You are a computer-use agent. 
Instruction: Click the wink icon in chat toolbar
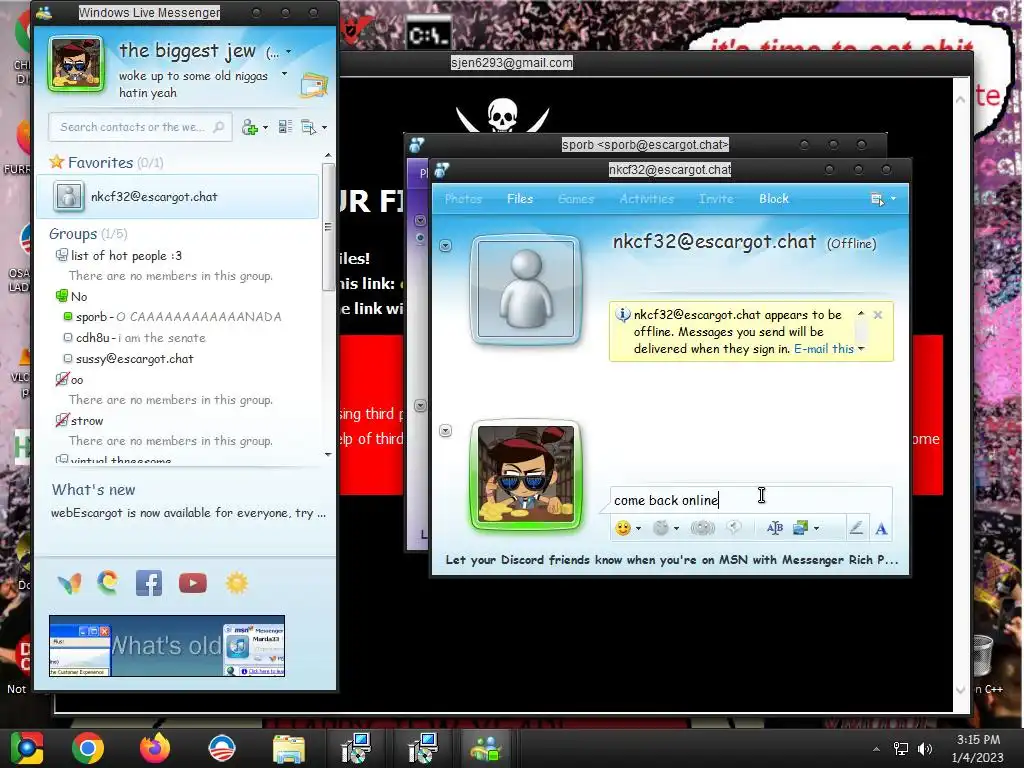click(661, 528)
